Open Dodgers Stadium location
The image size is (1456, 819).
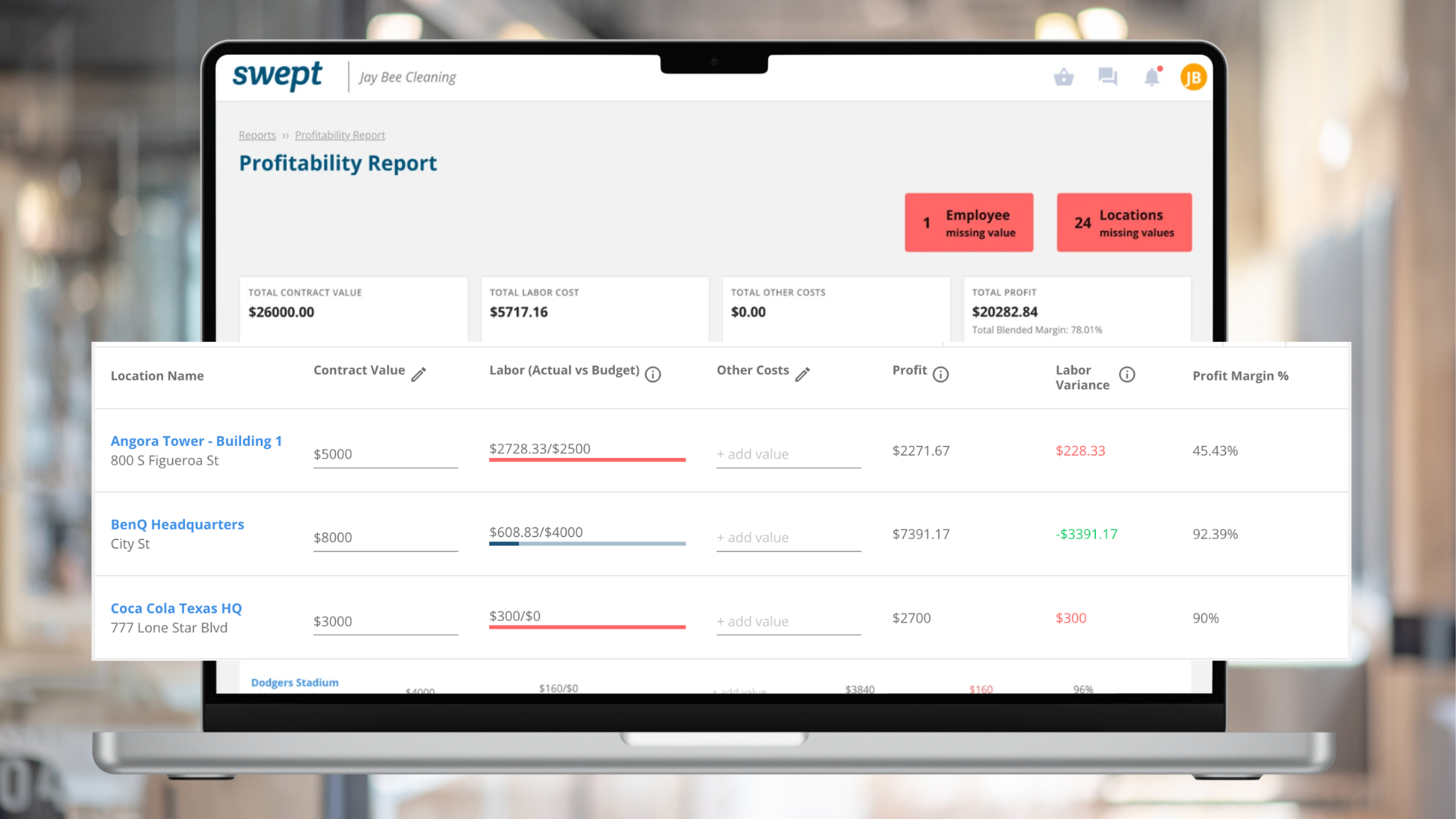[x=295, y=682]
